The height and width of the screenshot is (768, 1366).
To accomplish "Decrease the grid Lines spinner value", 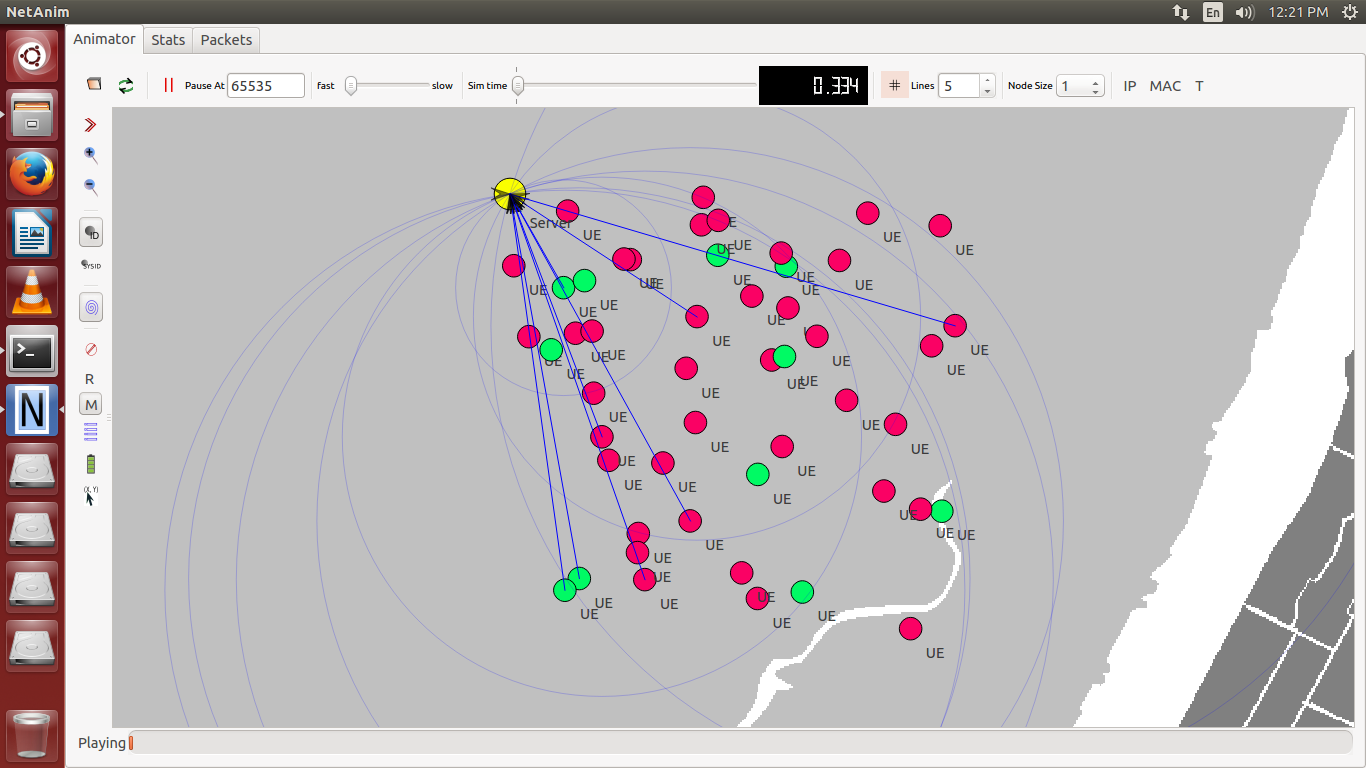I will (x=987, y=92).
